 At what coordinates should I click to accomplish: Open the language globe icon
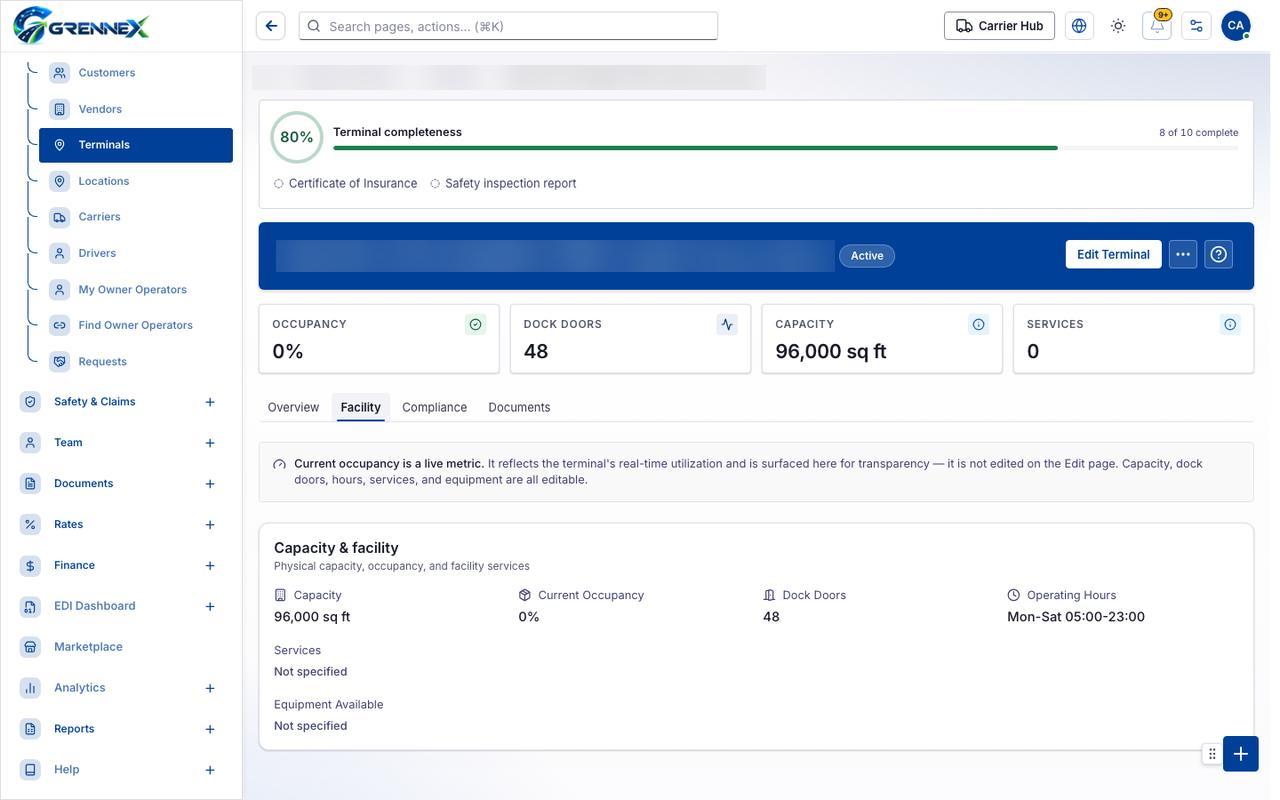tap(1079, 26)
